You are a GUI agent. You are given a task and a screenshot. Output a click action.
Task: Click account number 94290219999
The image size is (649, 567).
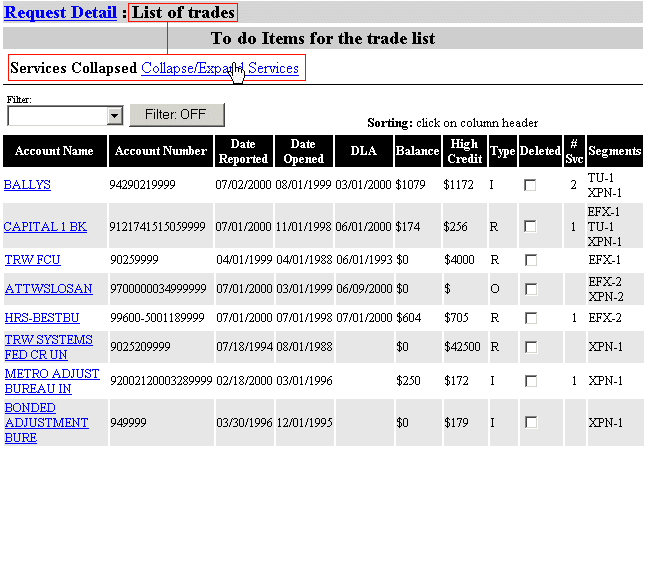click(x=142, y=185)
